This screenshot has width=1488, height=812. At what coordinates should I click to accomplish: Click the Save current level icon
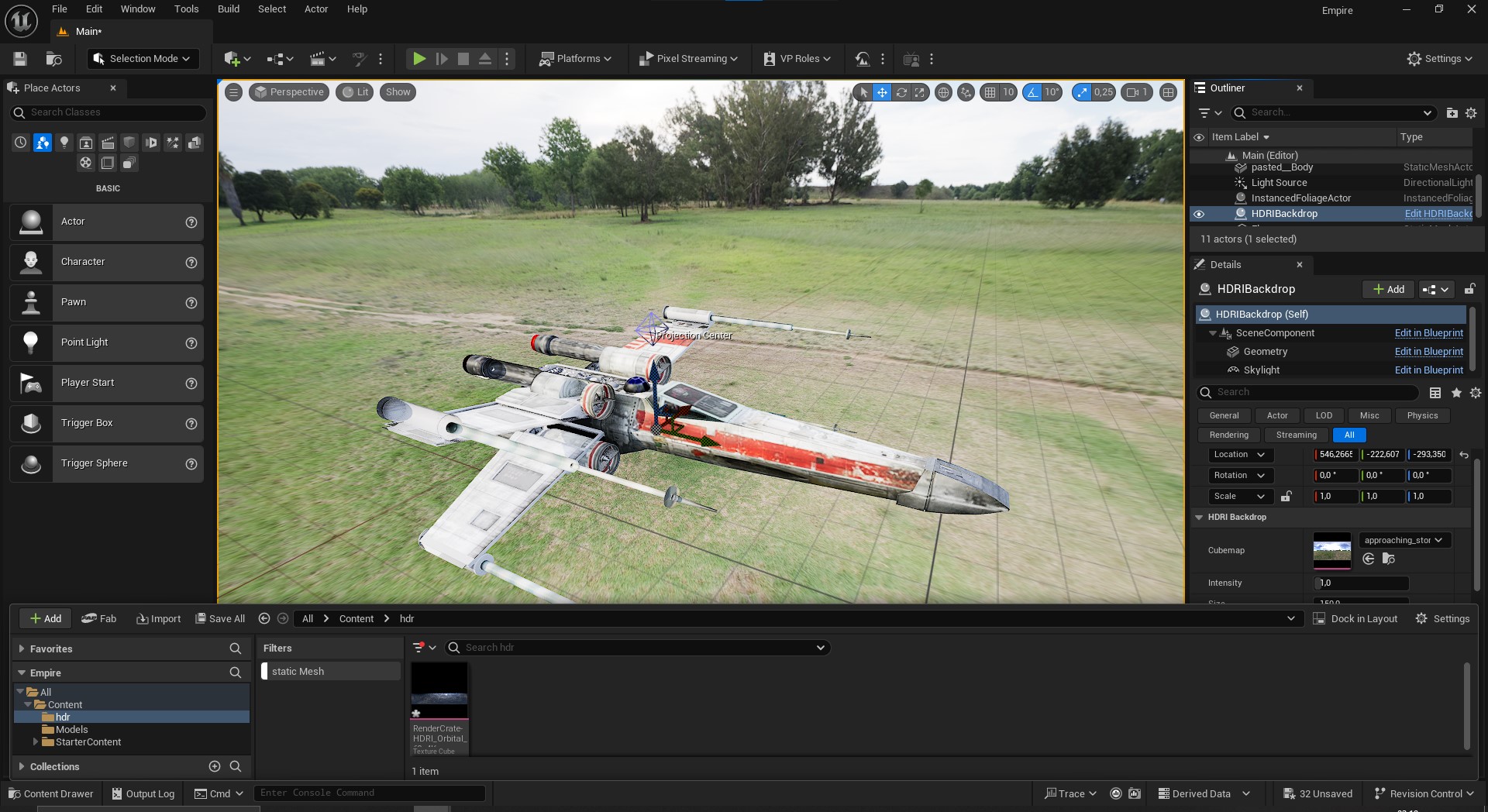[x=20, y=59]
